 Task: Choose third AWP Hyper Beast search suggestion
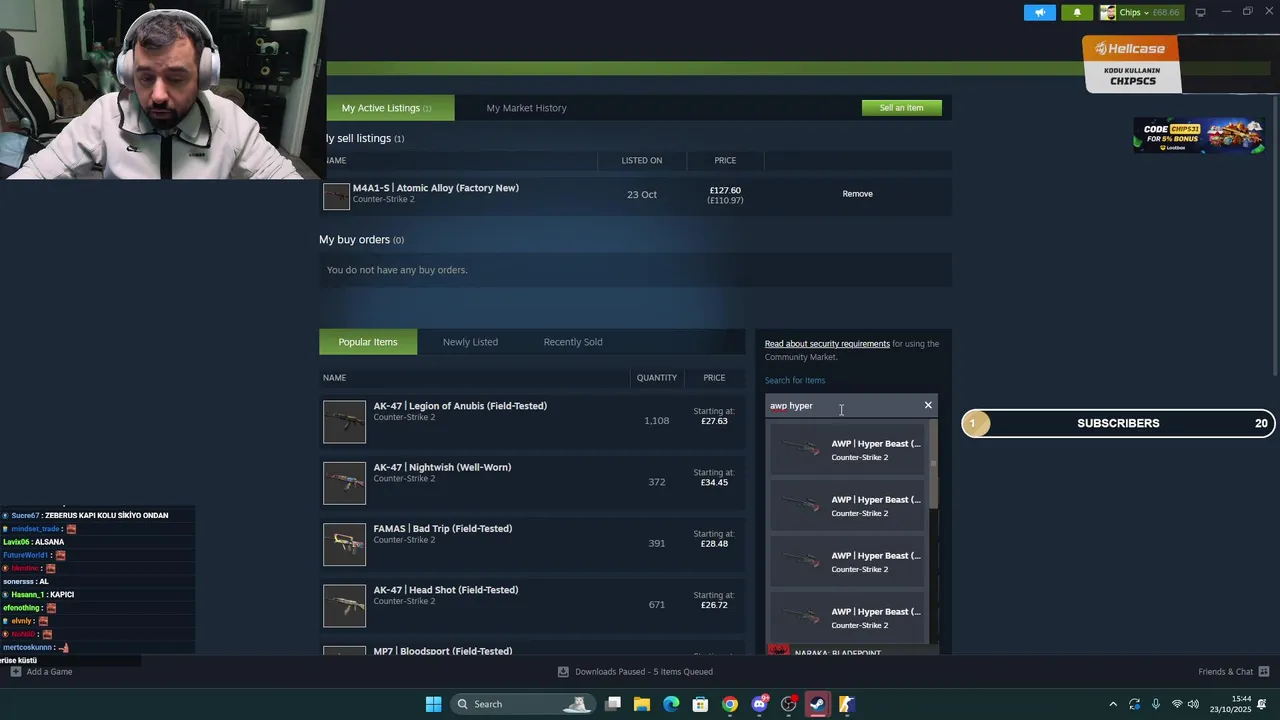coord(847,561)
